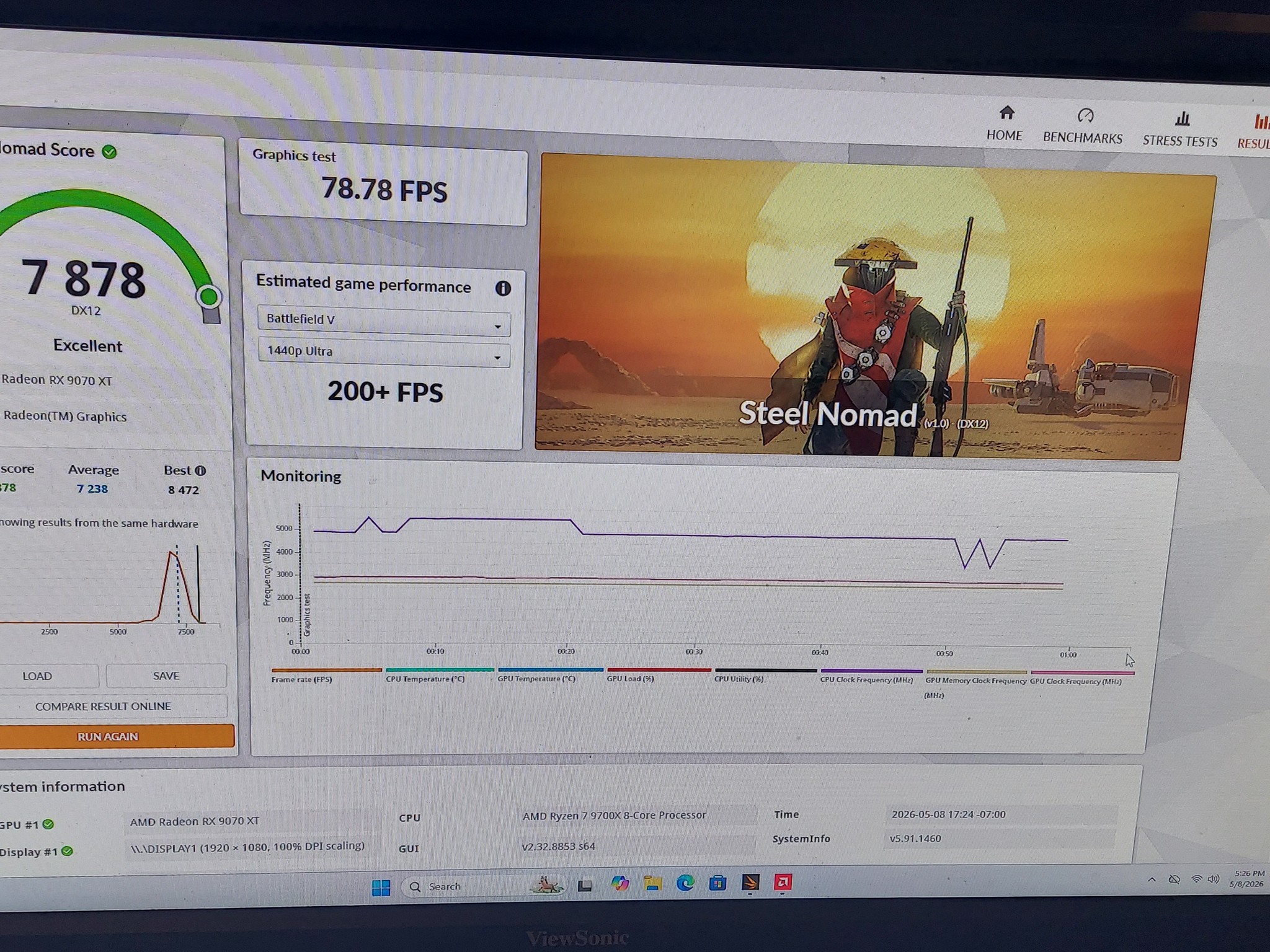Viewport: 1270px width, 952px height.
Task: Click the SystemInfo version v5.91.1460
Action: 1000,839
